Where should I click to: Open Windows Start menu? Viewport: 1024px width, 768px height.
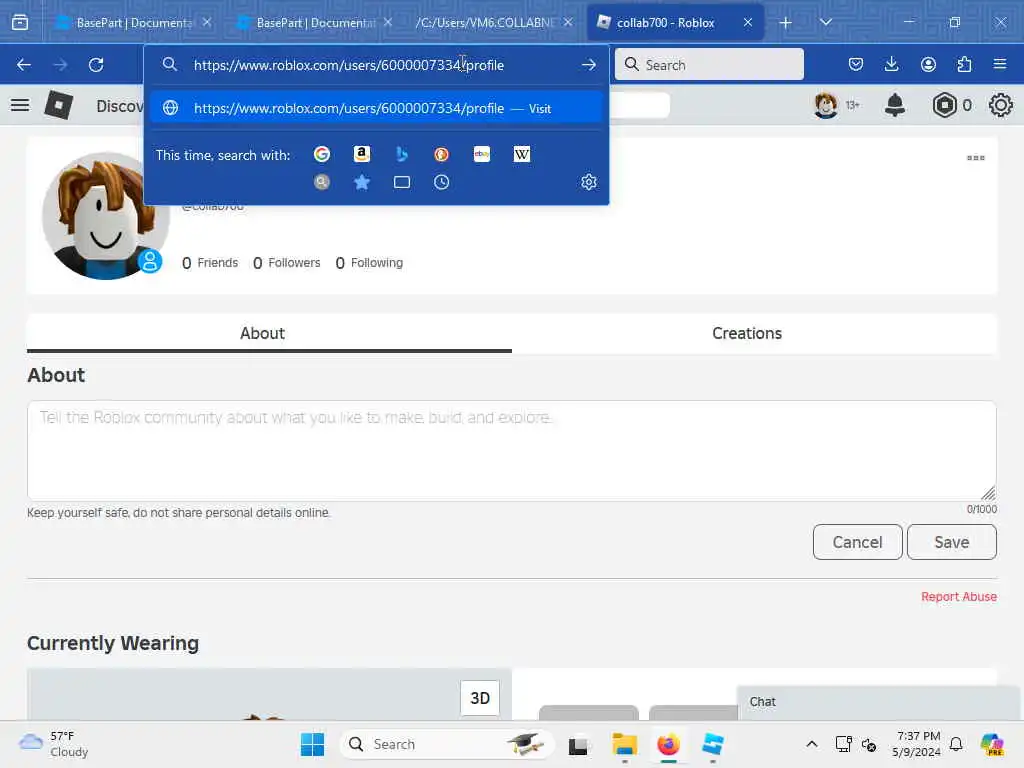pos(312,744)
